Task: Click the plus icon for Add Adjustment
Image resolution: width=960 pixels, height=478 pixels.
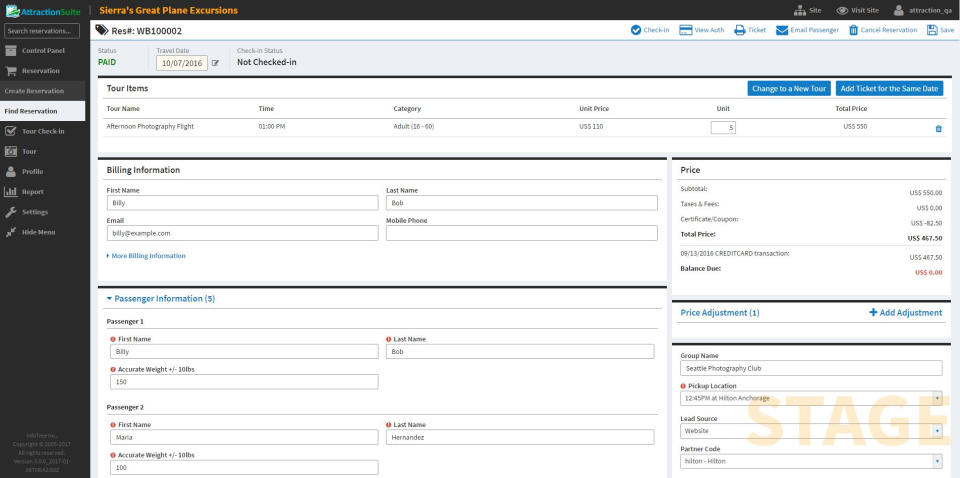Action: point(873,313)
